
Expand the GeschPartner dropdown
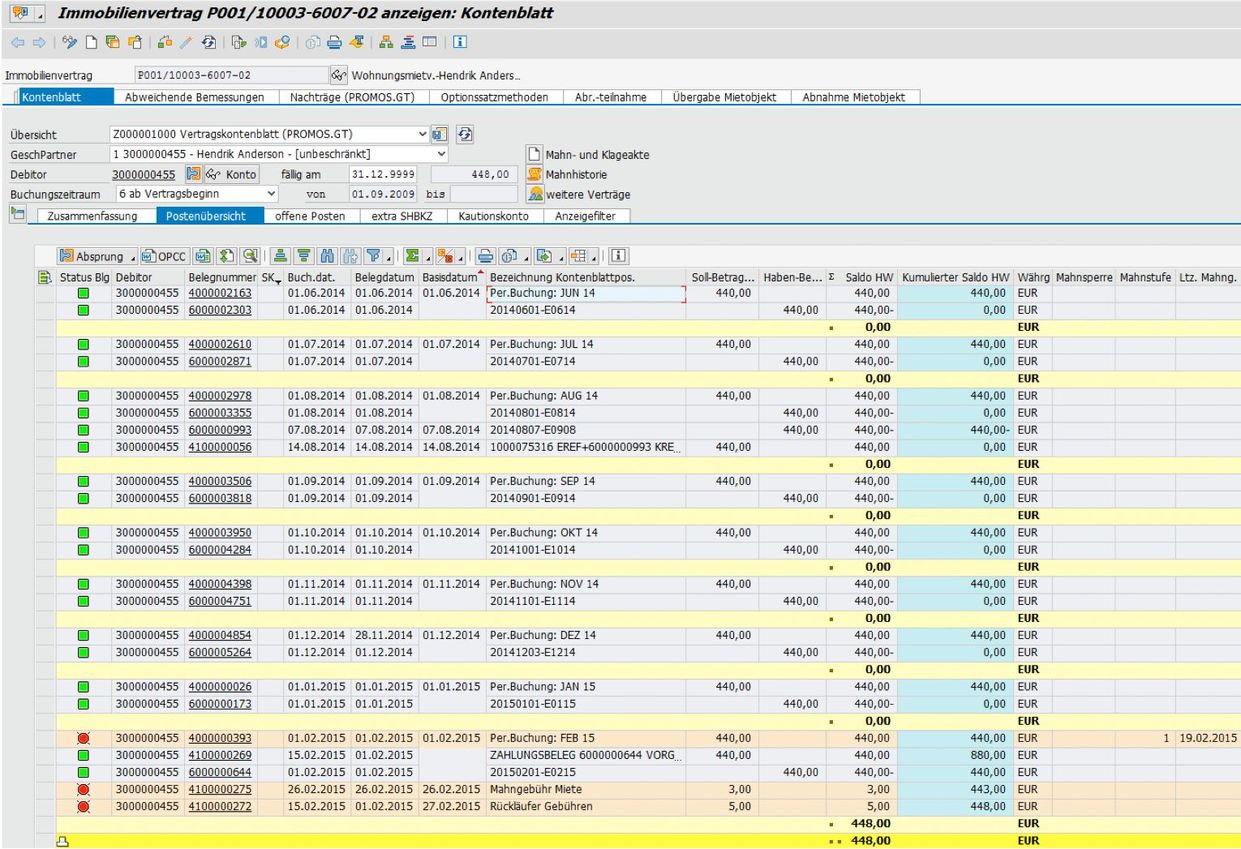pos(442,154)
